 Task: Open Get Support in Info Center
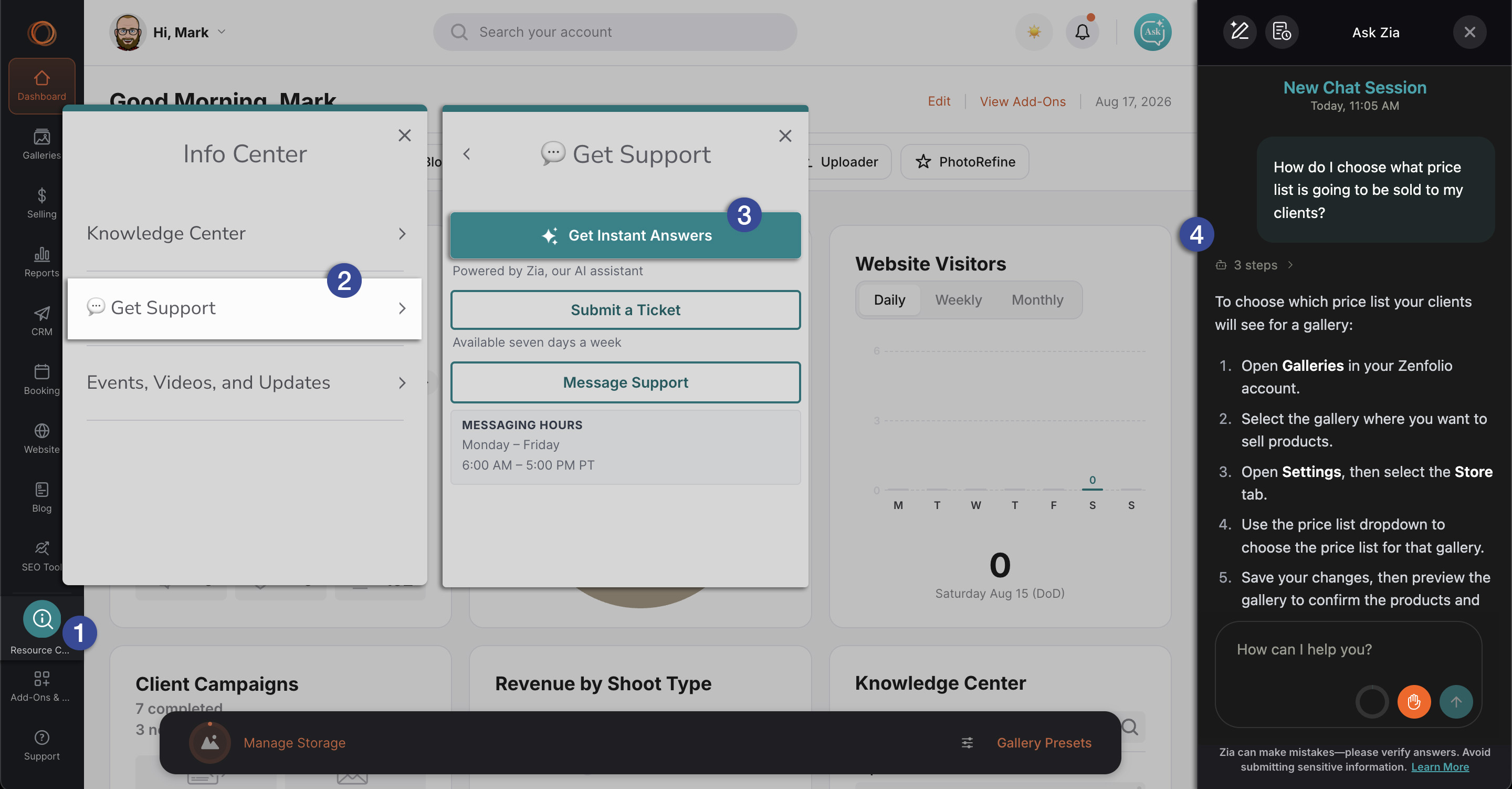(x=245, y=308)
